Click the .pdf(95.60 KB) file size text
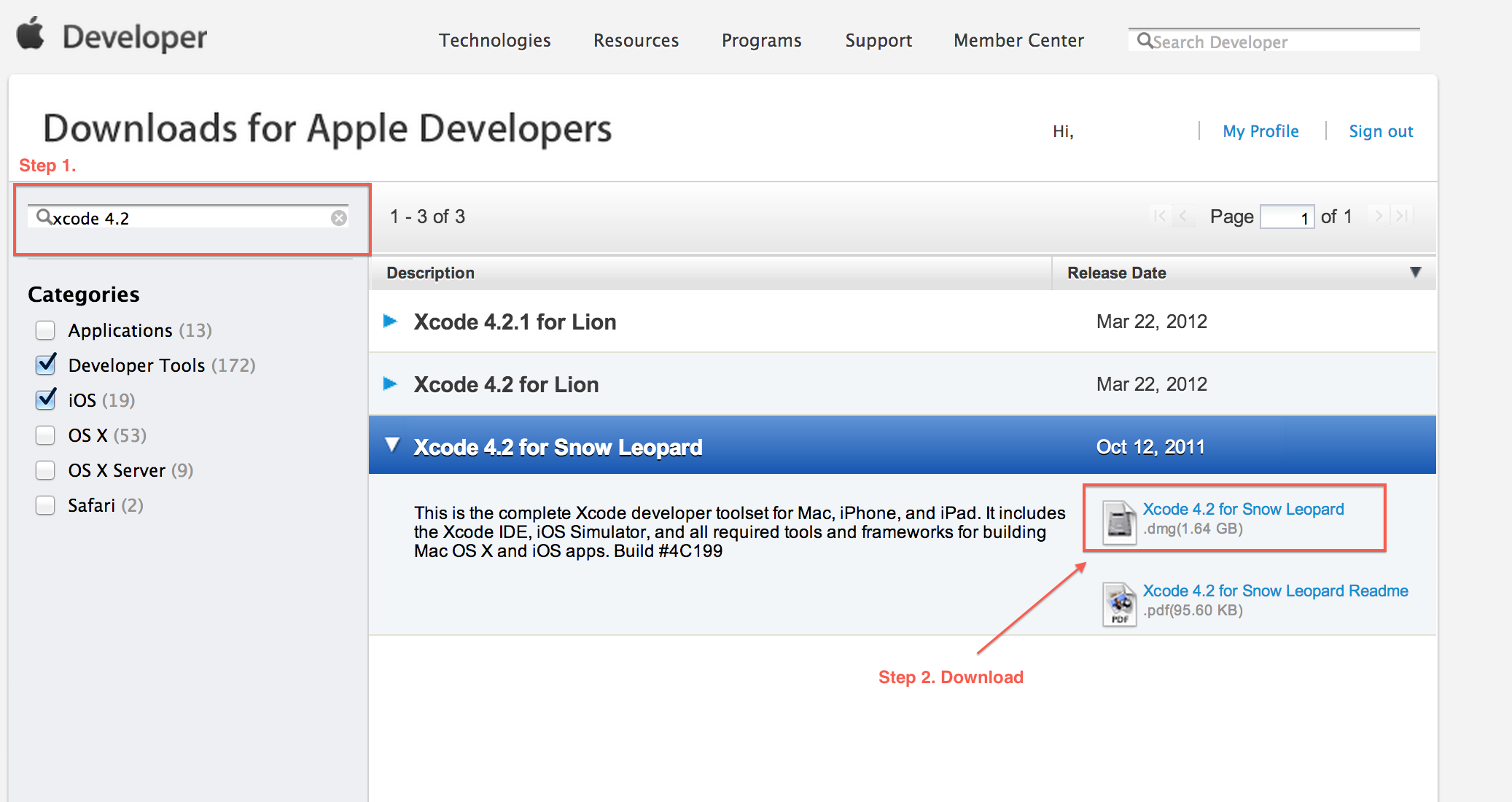The image size is (1512, 802). [1193, 610]
